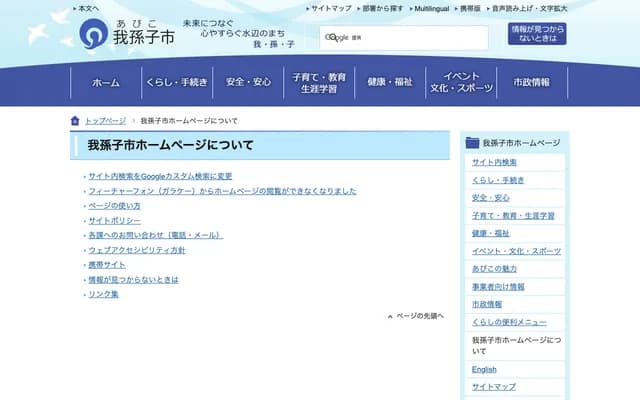Open the 市政情報 navigation tab

[532, 83]
